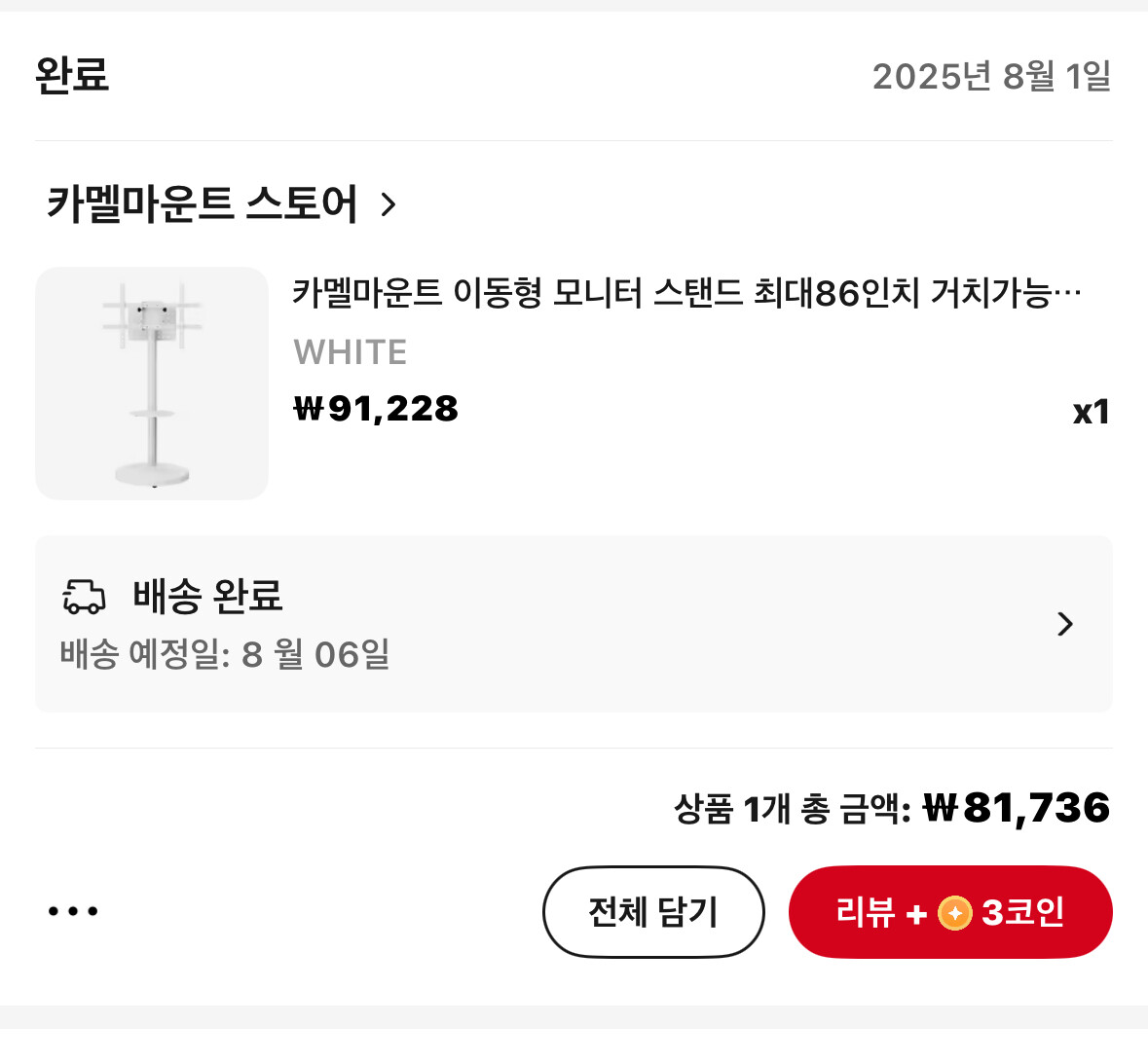Expand delivery details via right chevron
Screen dimensions: 1148x1062
(1065, 624)
